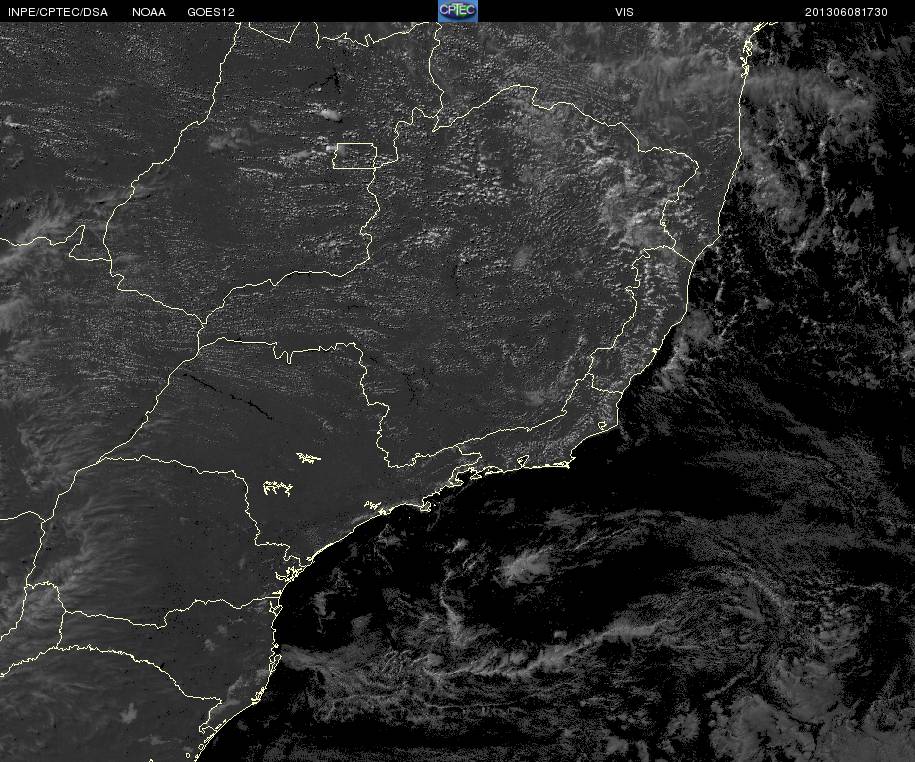Click the 201306081730 timestamp
Image resolution: width=915 pixels, height=762 pixels.
pos(846,12)
